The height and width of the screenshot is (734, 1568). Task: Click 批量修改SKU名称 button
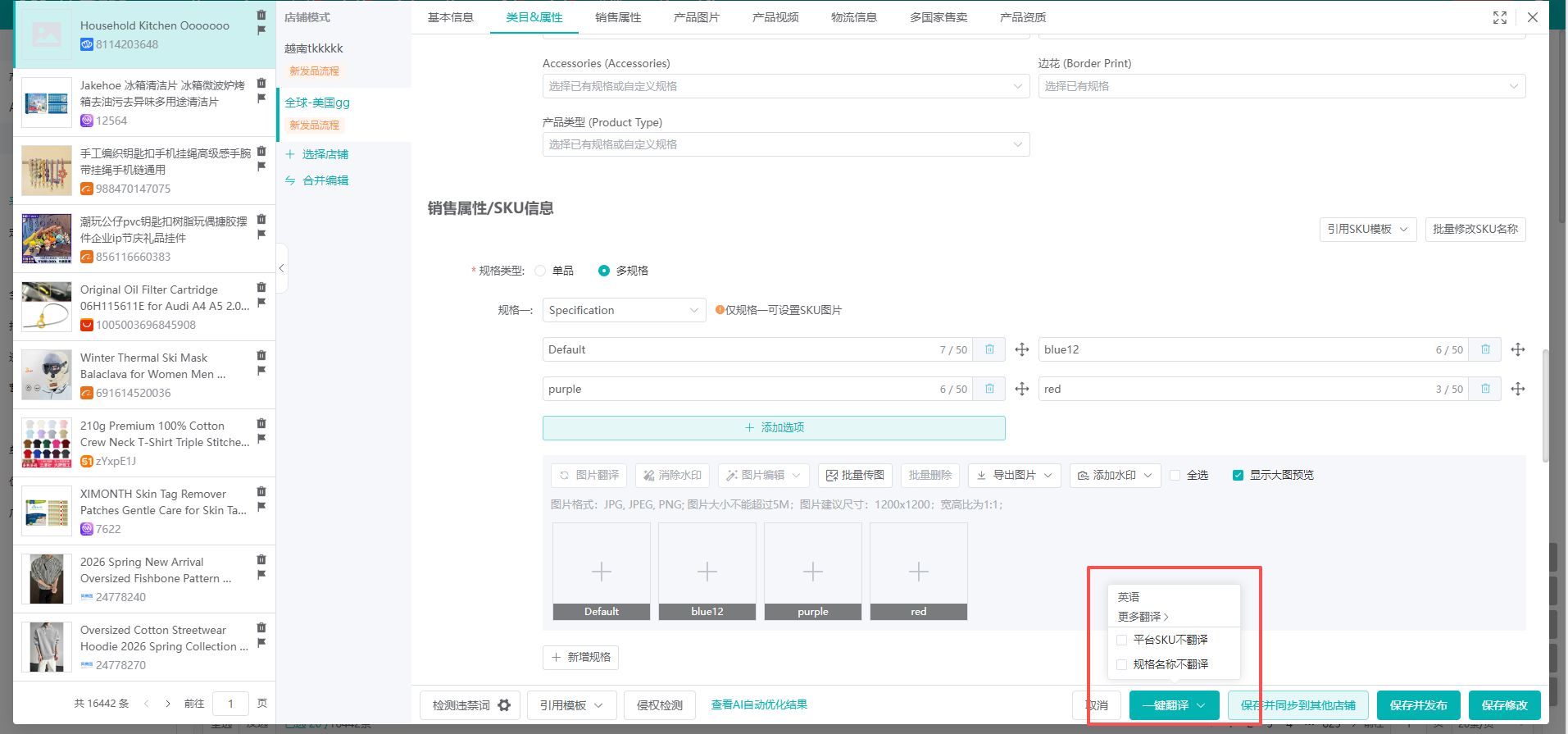pyautogui.click(x=1475, y=230)
